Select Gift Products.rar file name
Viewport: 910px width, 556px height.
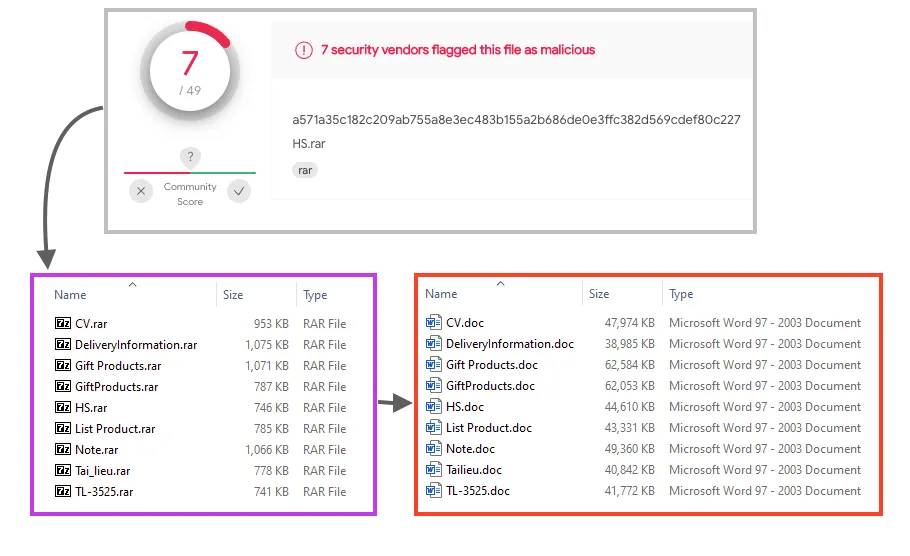(x=118, y=366)
